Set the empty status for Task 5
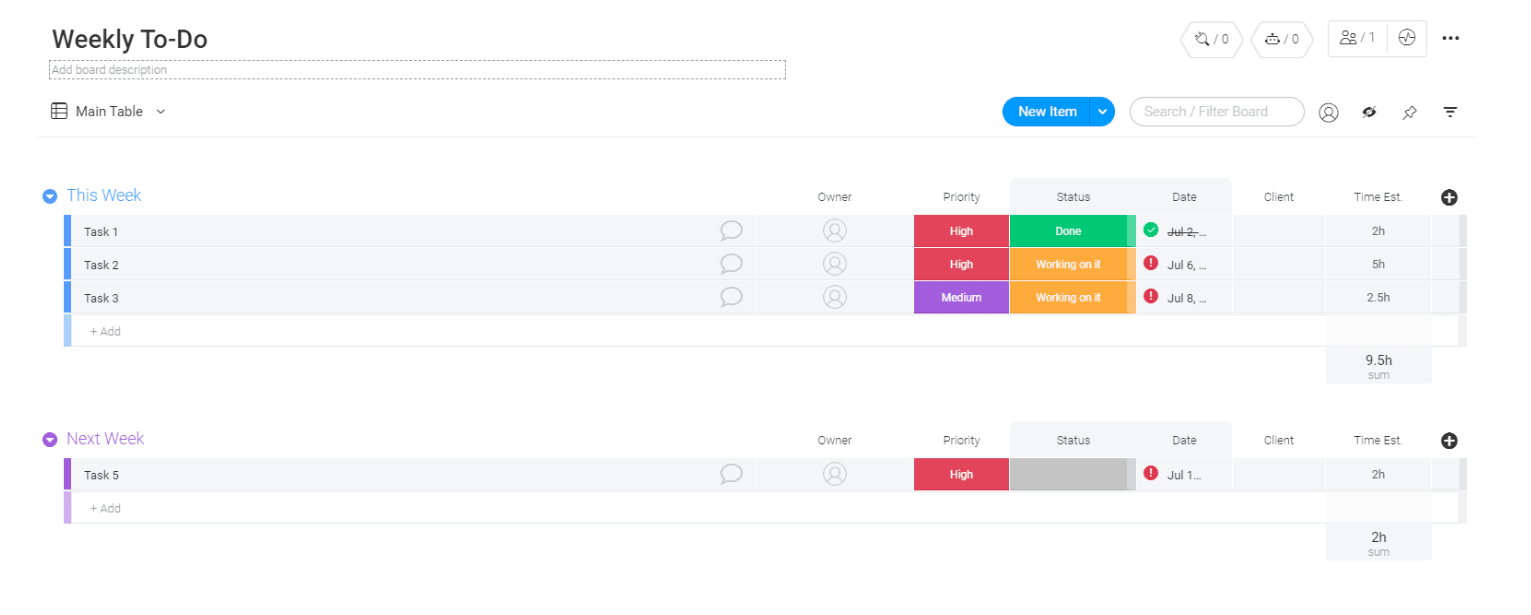This screenshot has width=1531, height=615. click(x=1068, y=474)
